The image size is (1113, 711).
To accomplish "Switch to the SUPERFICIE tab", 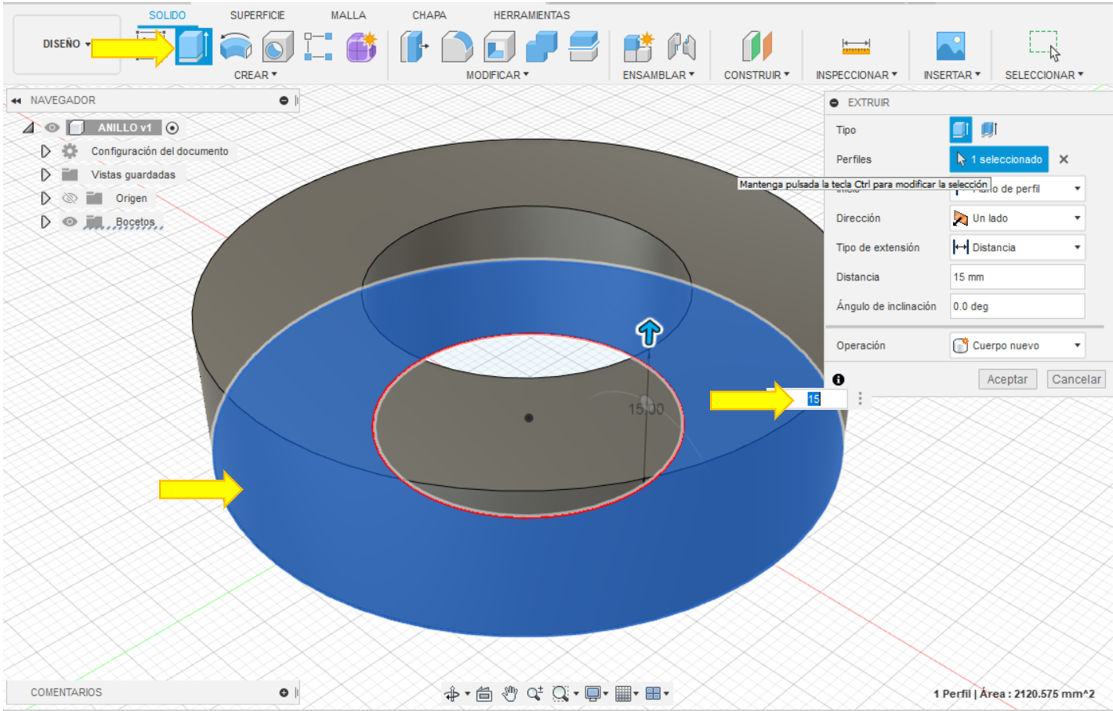I will coord(257,15).
